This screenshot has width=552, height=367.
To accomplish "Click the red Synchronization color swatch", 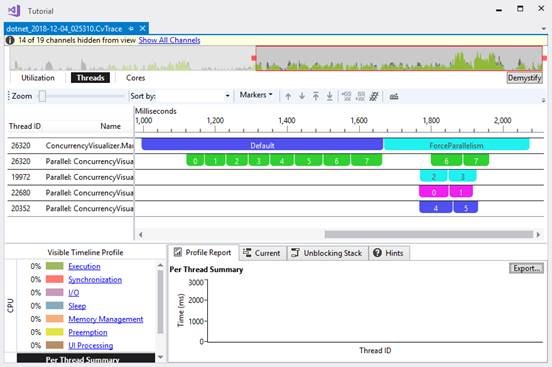I will click(55, 279).
